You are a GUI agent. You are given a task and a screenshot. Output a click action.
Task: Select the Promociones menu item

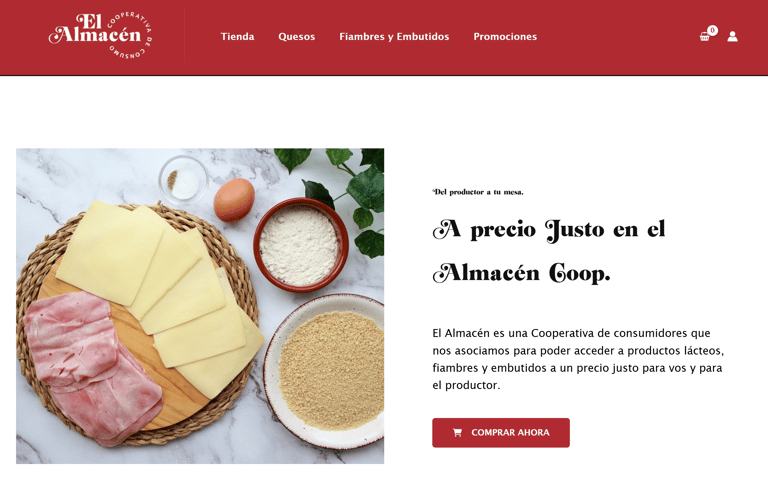coord(505,37)
